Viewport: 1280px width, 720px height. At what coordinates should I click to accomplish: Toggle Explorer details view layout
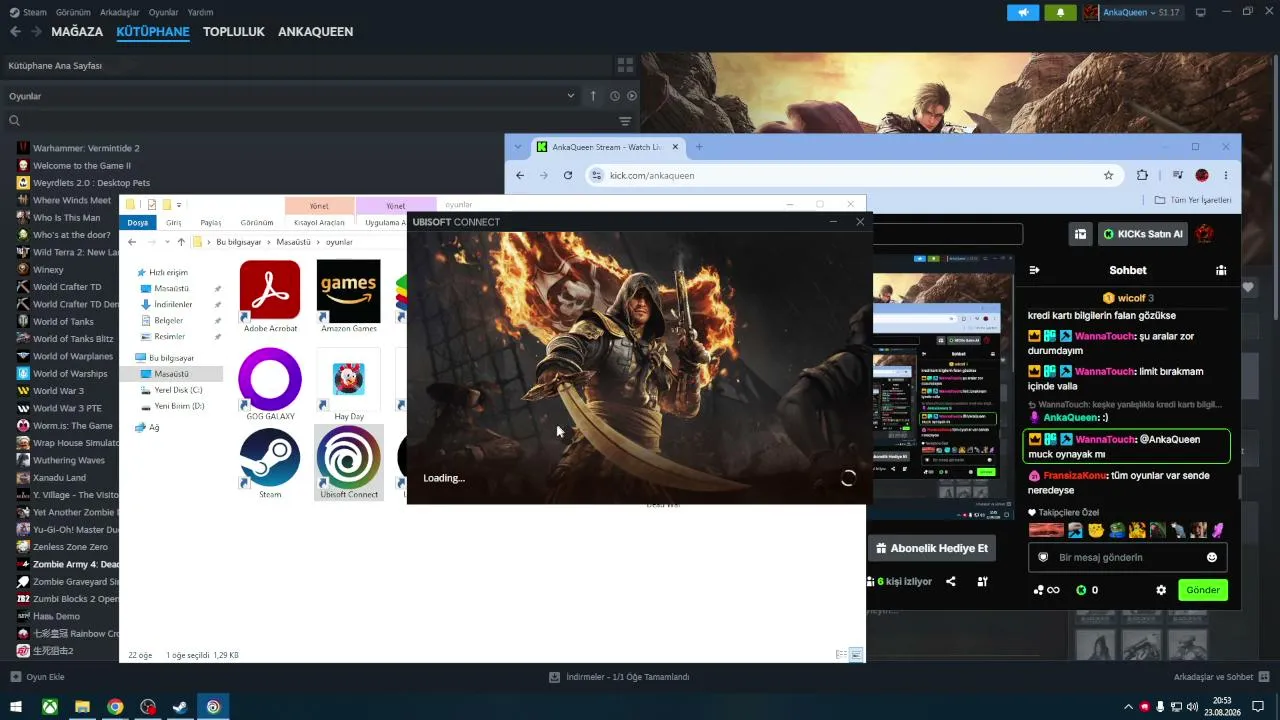841,655
